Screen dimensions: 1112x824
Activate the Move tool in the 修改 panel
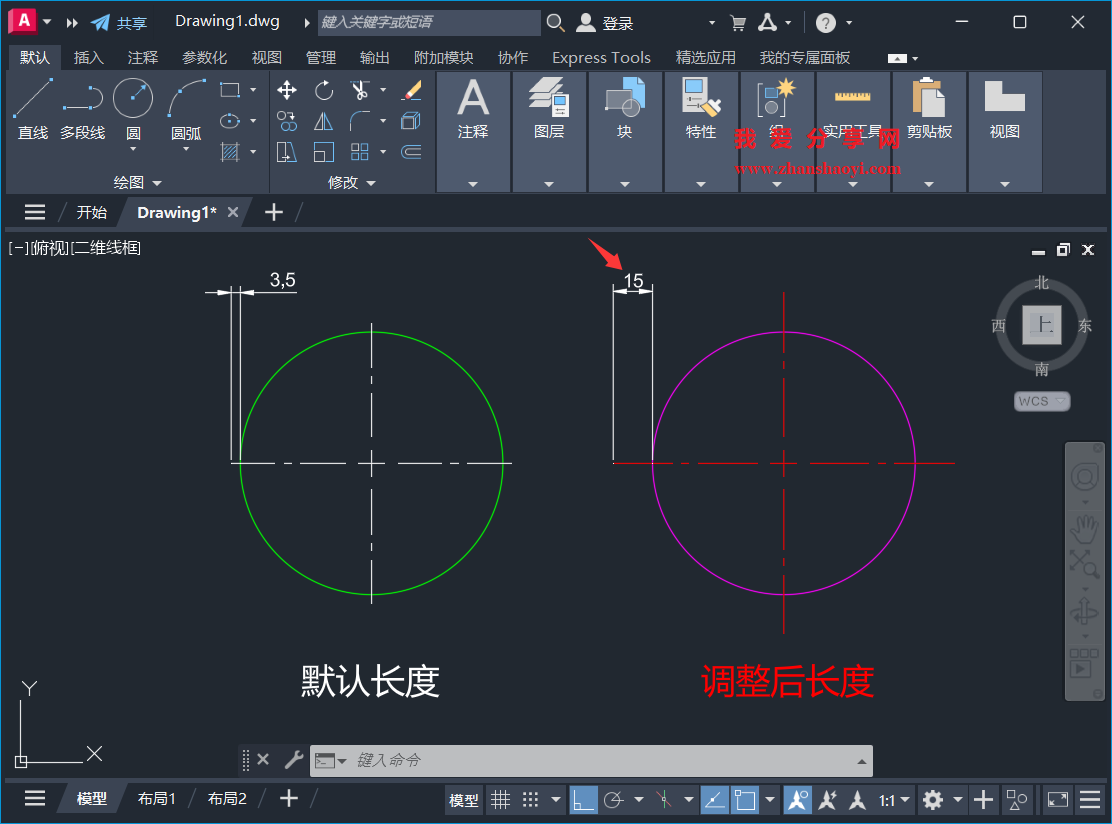click(287, 90)
